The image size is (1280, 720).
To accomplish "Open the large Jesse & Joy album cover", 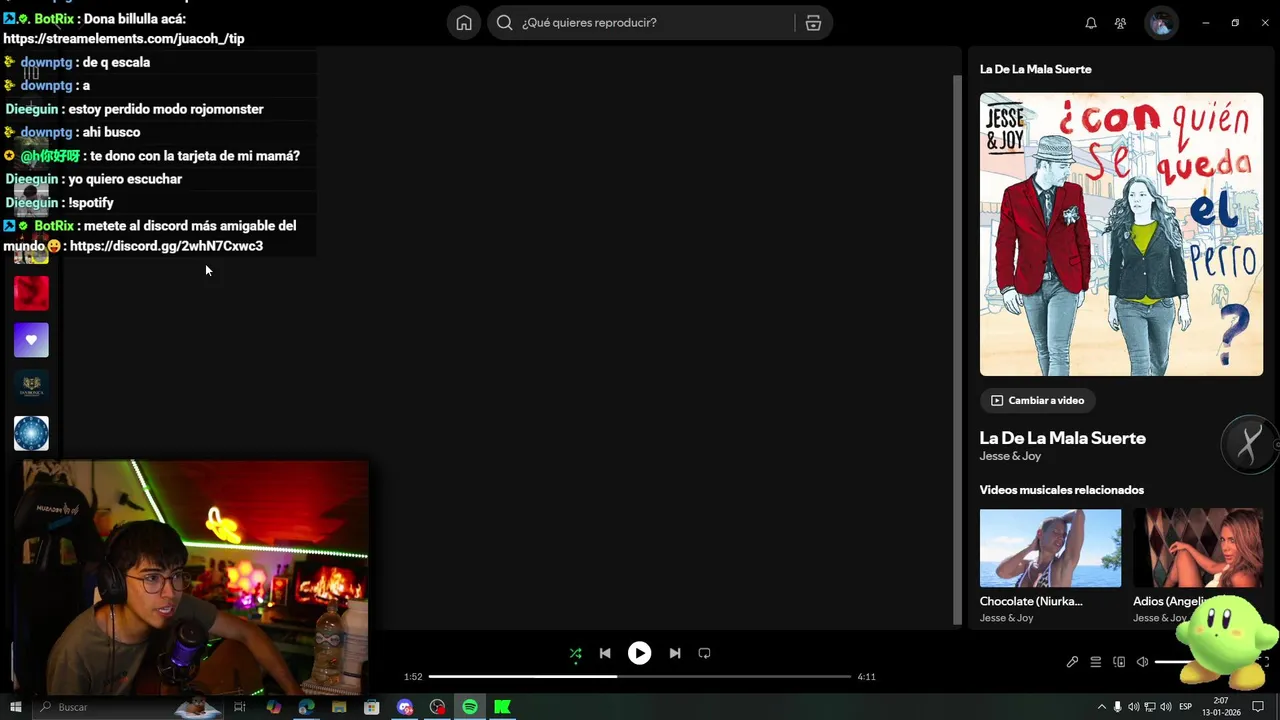I will point(1121,234).
